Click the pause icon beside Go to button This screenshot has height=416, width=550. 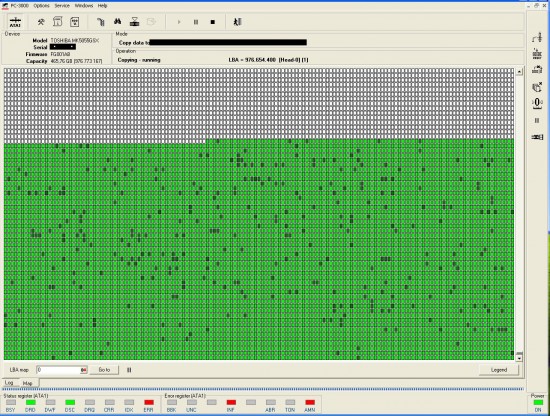(129, 370)
